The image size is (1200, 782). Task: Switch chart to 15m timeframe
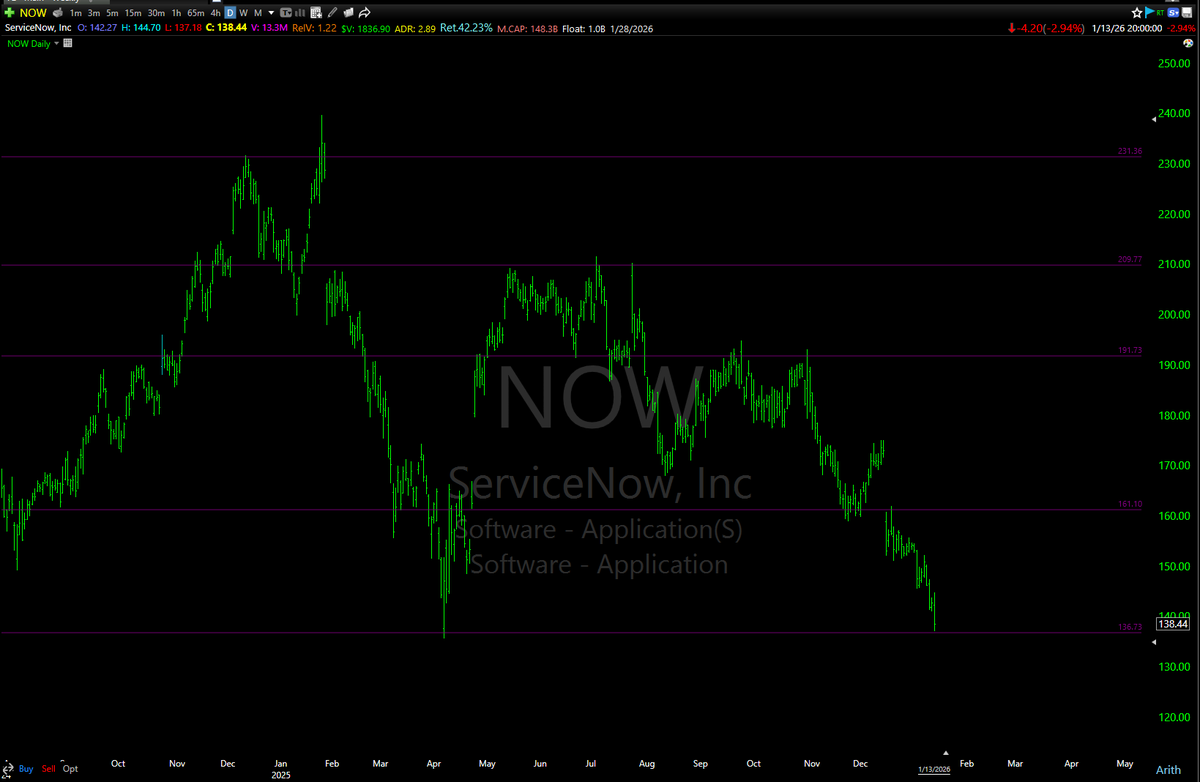[x=133, y=13]
